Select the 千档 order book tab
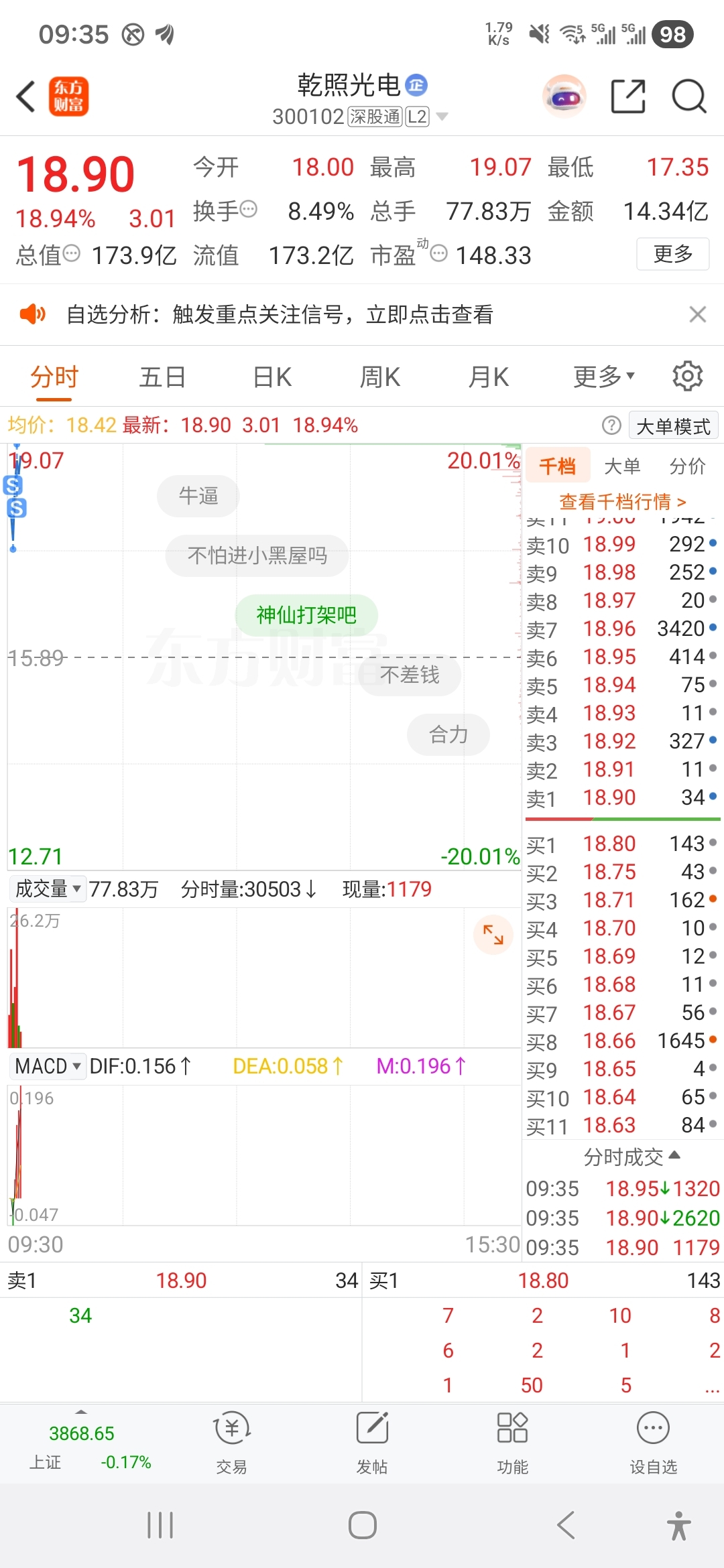This screenshot has width=724, height=1568. click(x=558, y=465)
